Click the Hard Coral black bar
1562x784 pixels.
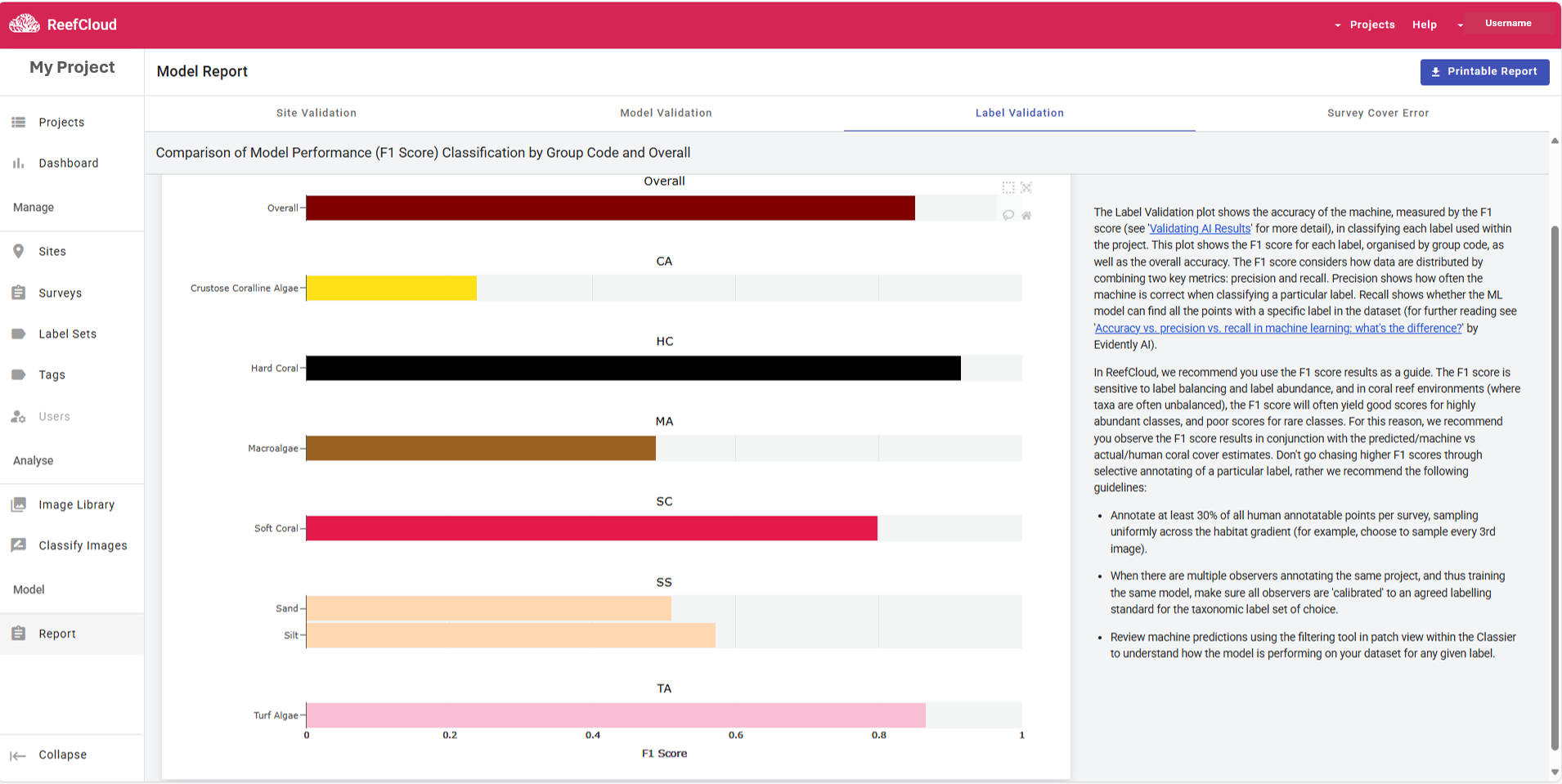click(633, 368)
